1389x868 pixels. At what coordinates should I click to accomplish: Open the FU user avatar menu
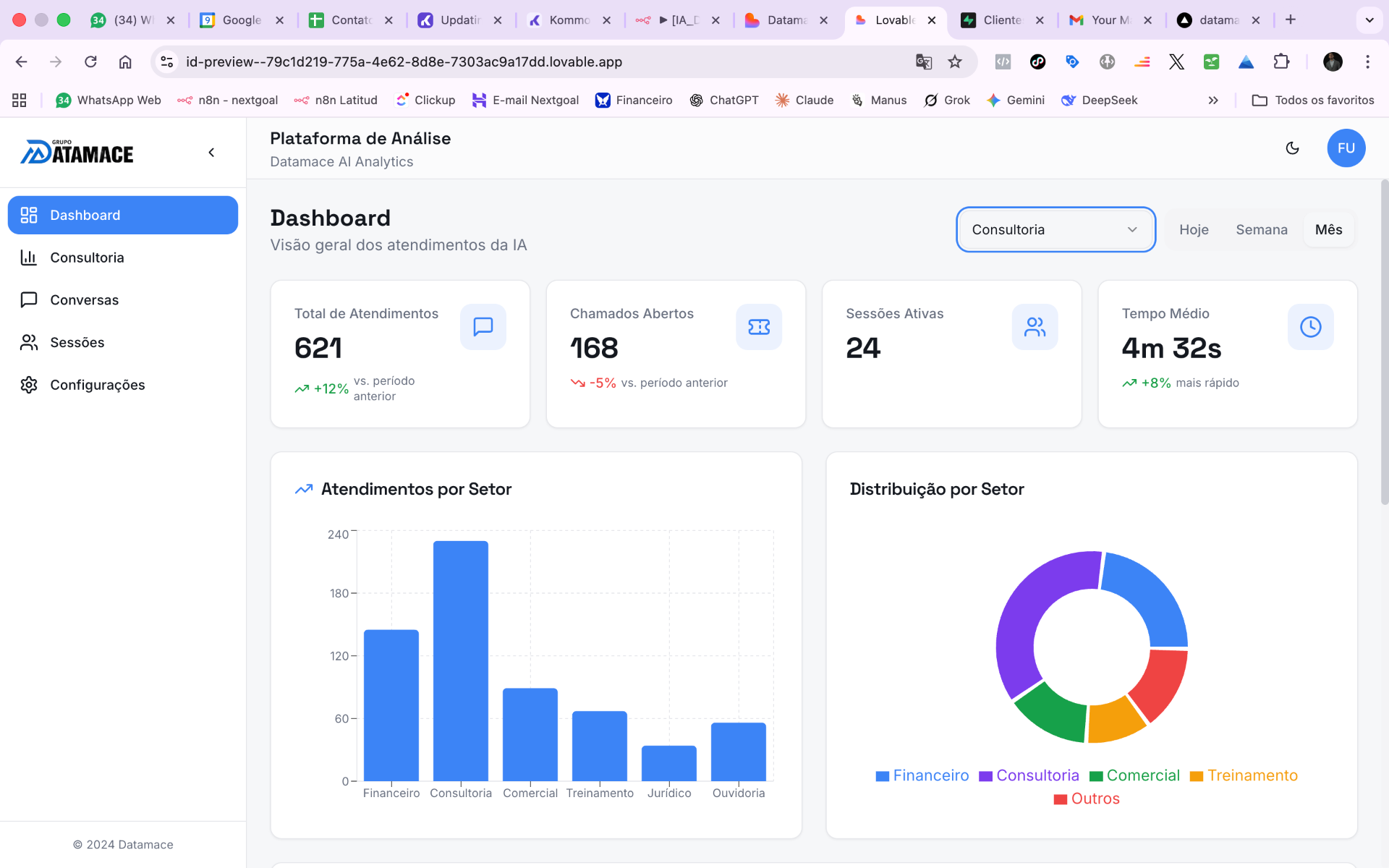point(1346,148)
